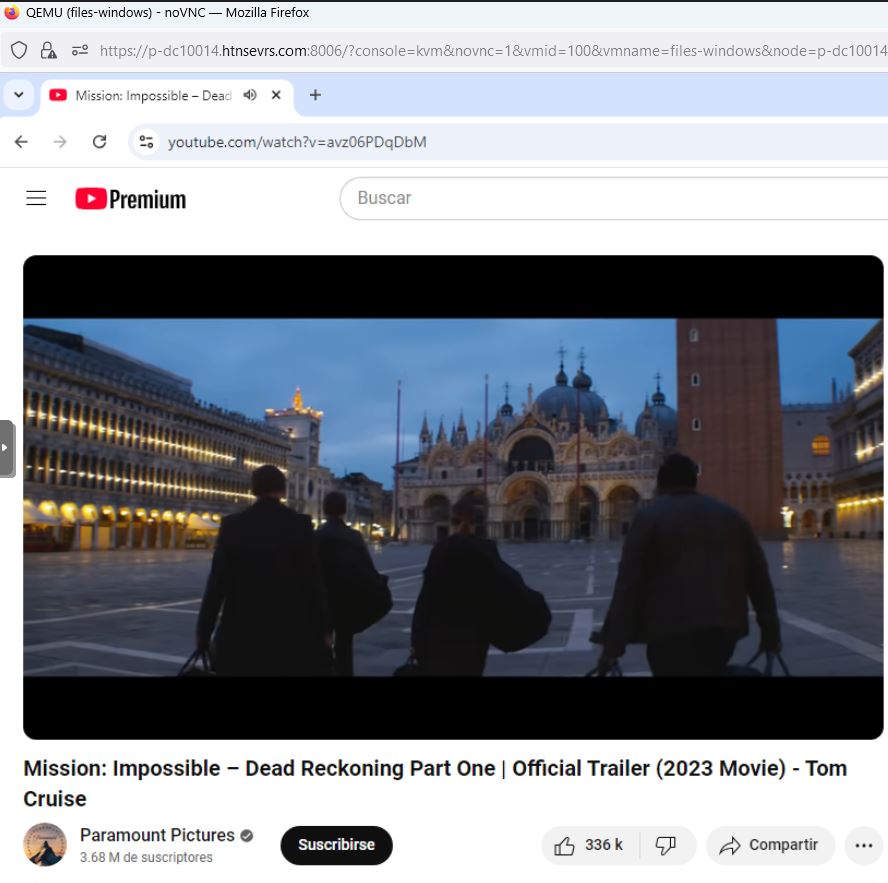
Task: Click the video player to pause playback
Action: coord(453,497)
